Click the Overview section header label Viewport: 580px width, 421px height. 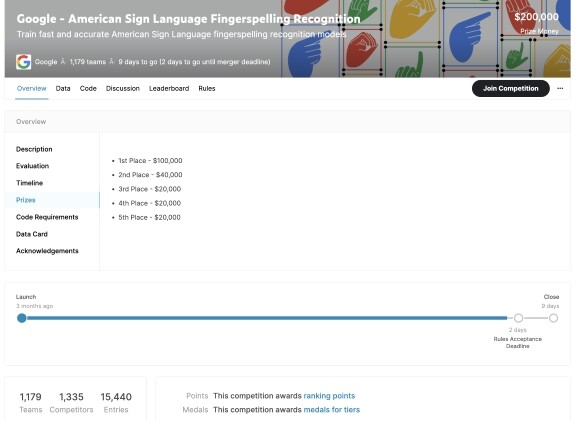pos(31,122)
